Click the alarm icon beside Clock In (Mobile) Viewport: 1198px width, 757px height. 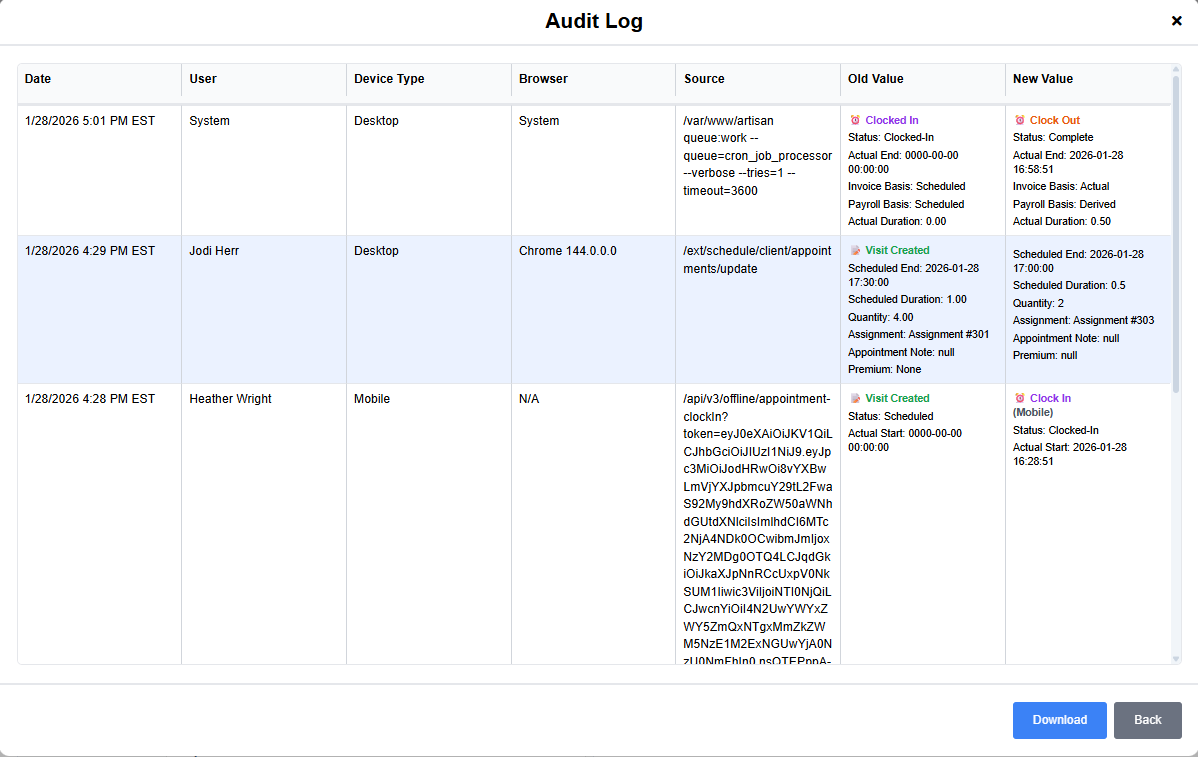point(1019,399)
